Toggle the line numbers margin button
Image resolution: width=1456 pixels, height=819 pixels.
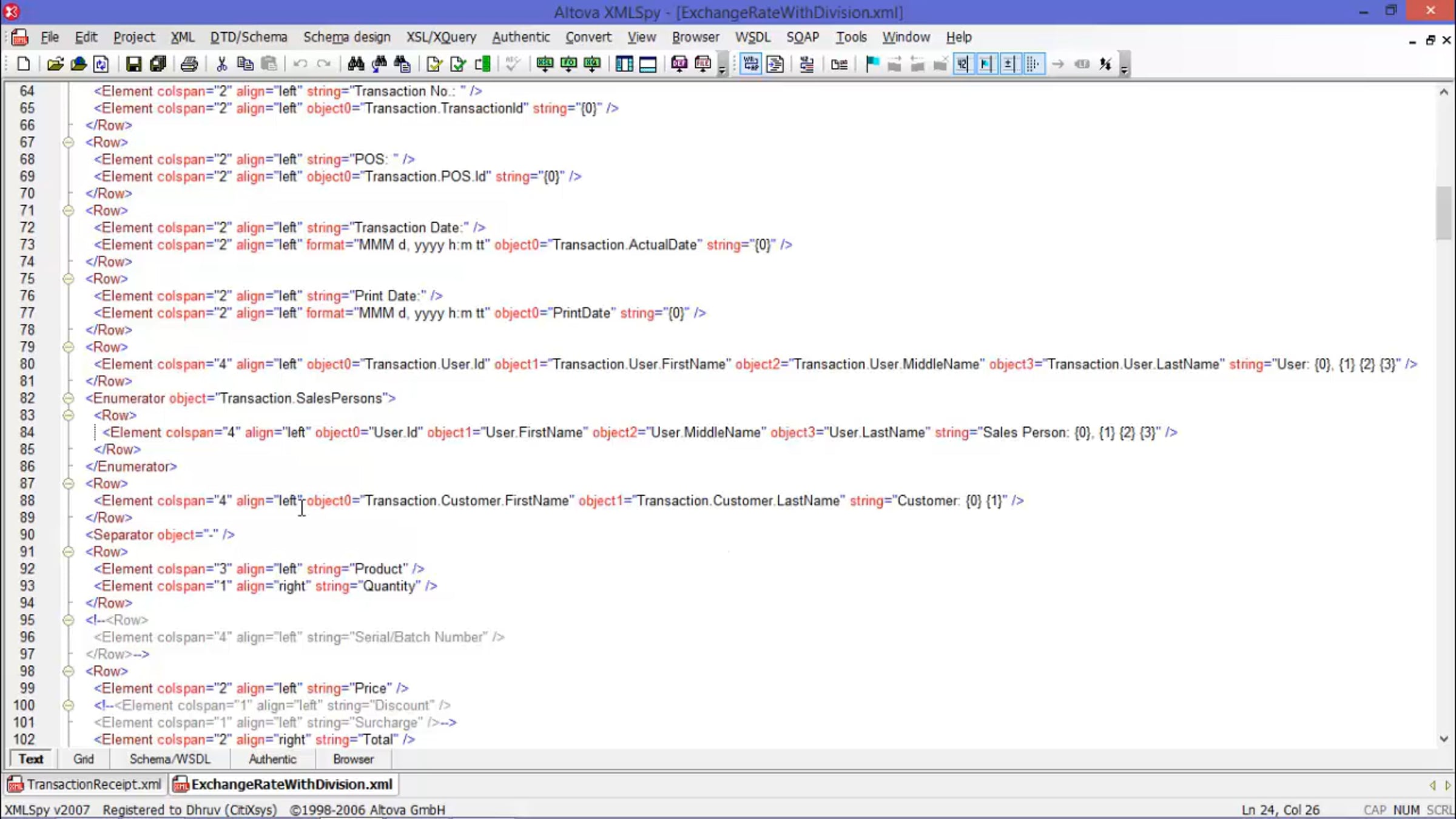[963, 64]
